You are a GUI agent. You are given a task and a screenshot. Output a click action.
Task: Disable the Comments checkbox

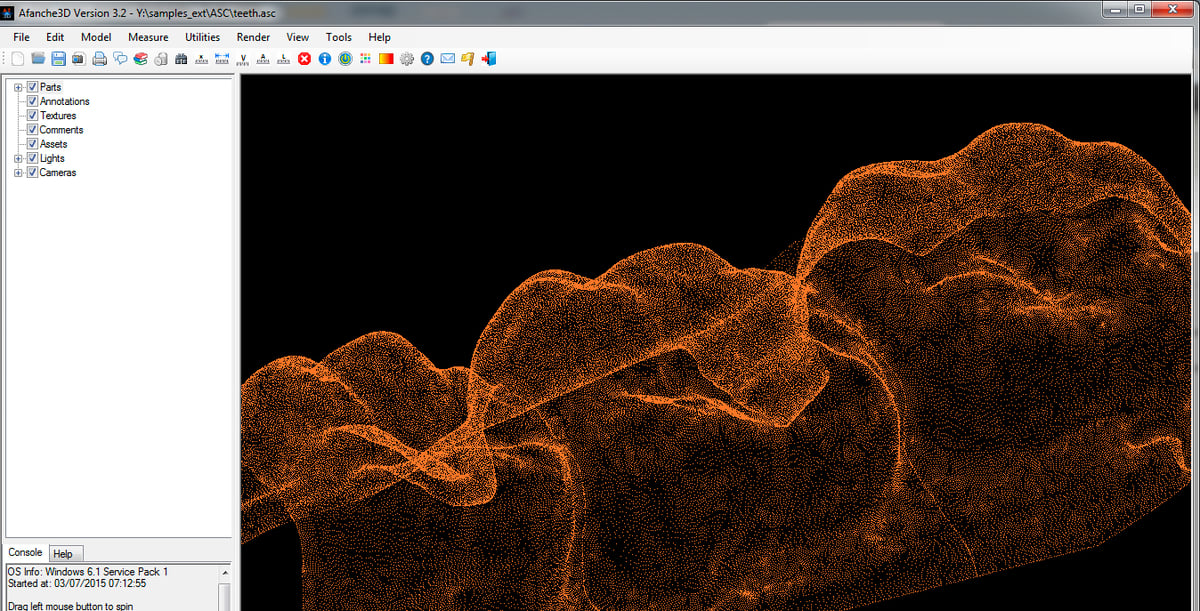click(33, 130)
